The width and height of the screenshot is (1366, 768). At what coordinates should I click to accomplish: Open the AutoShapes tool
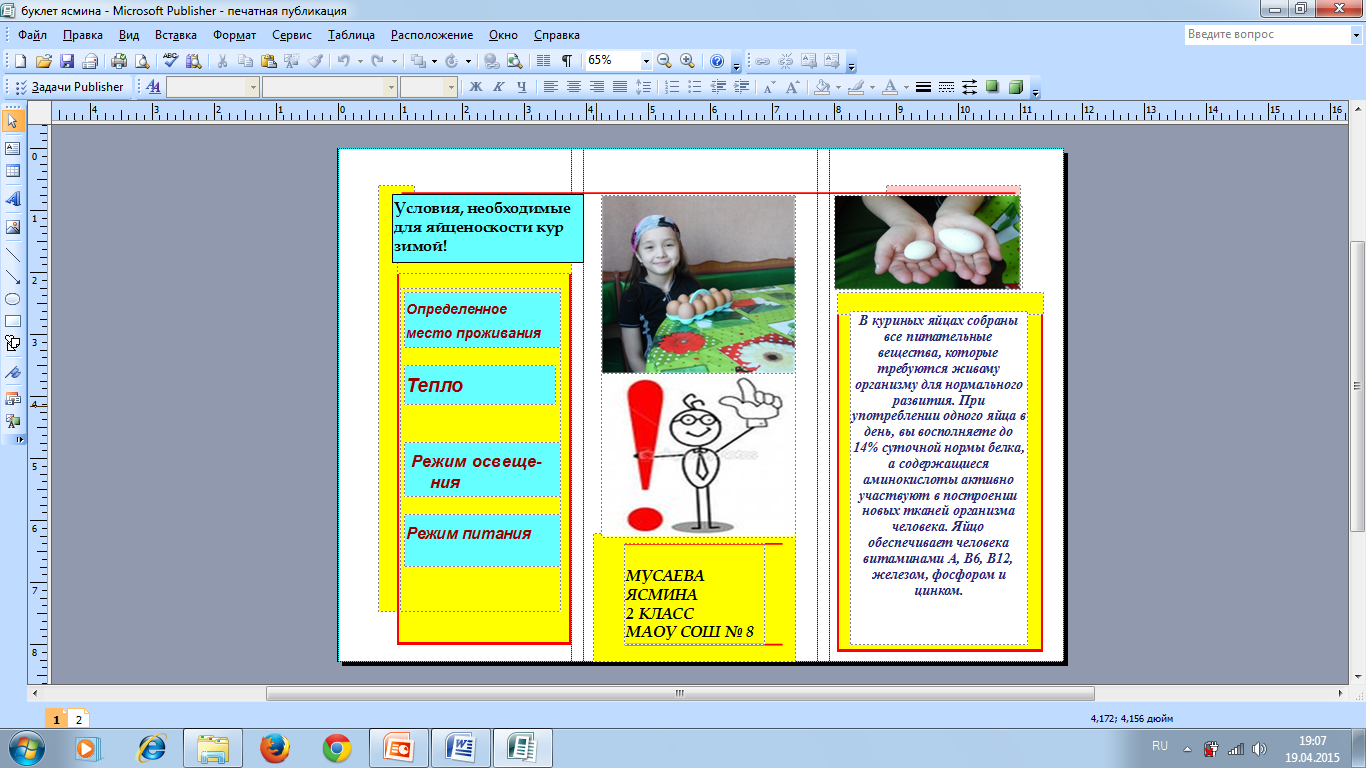click(13, 343)
